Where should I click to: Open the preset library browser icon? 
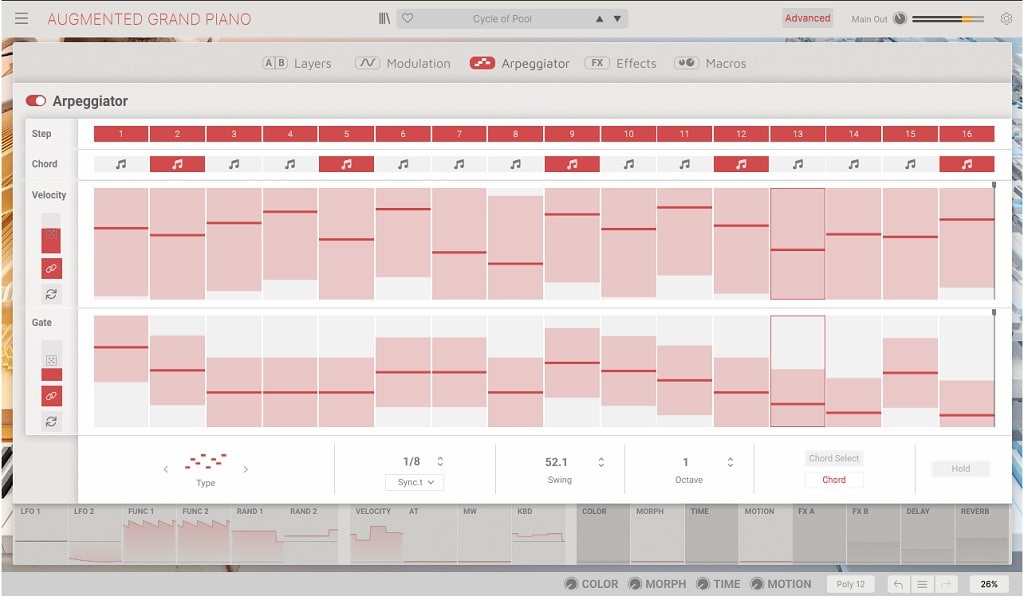pyautogui.click(x=384, y=18)
